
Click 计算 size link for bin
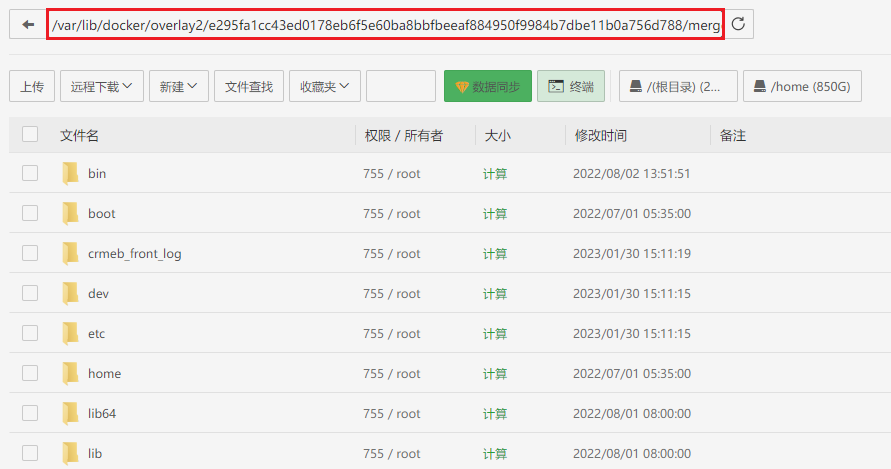(495, 174)
